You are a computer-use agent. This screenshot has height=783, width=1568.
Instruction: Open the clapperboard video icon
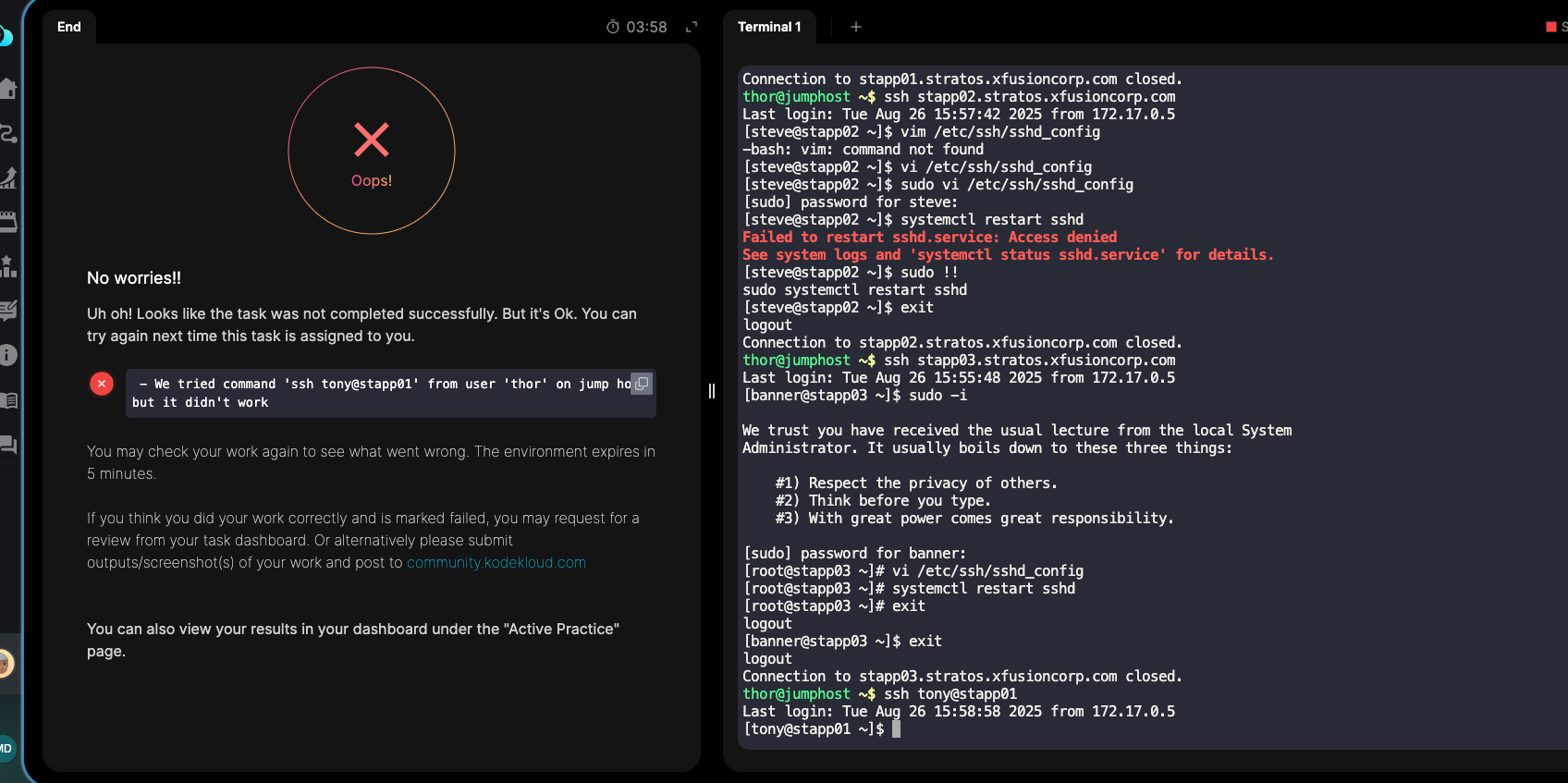tap(8, 222)
